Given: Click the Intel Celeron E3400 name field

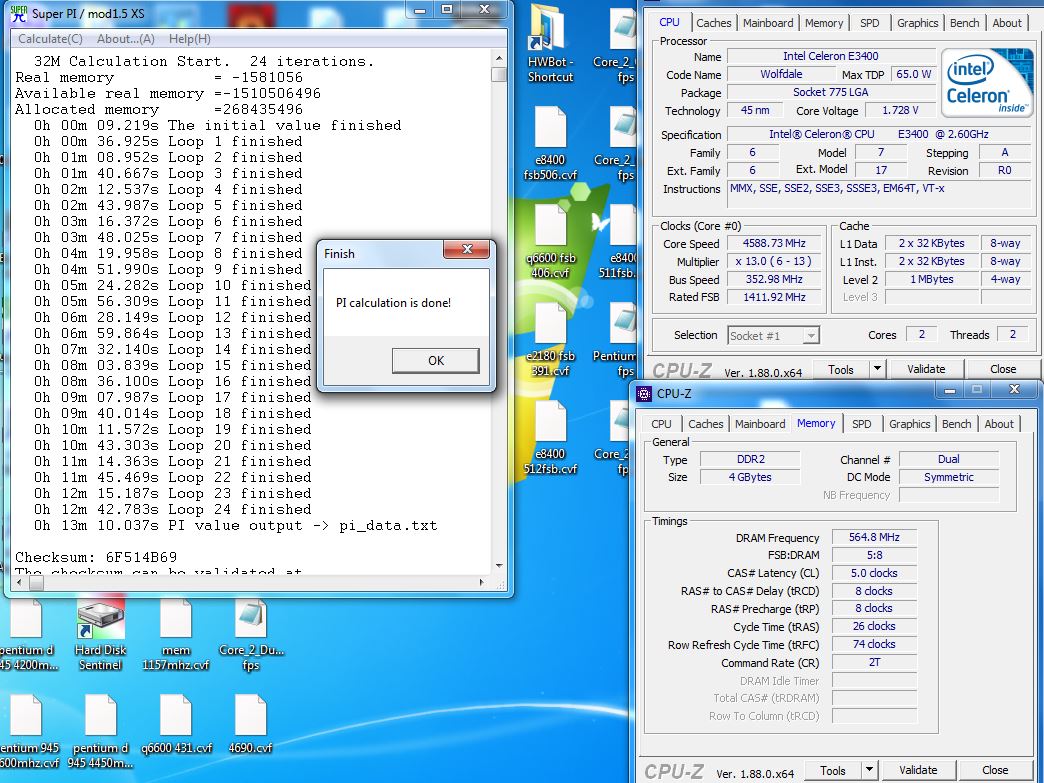Looking at the screenshot, I should [830, 56].
